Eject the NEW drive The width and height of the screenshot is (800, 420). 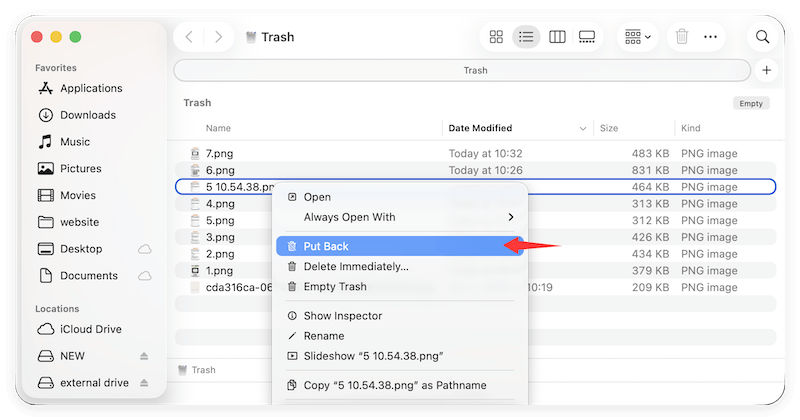(x=144, y=356)
